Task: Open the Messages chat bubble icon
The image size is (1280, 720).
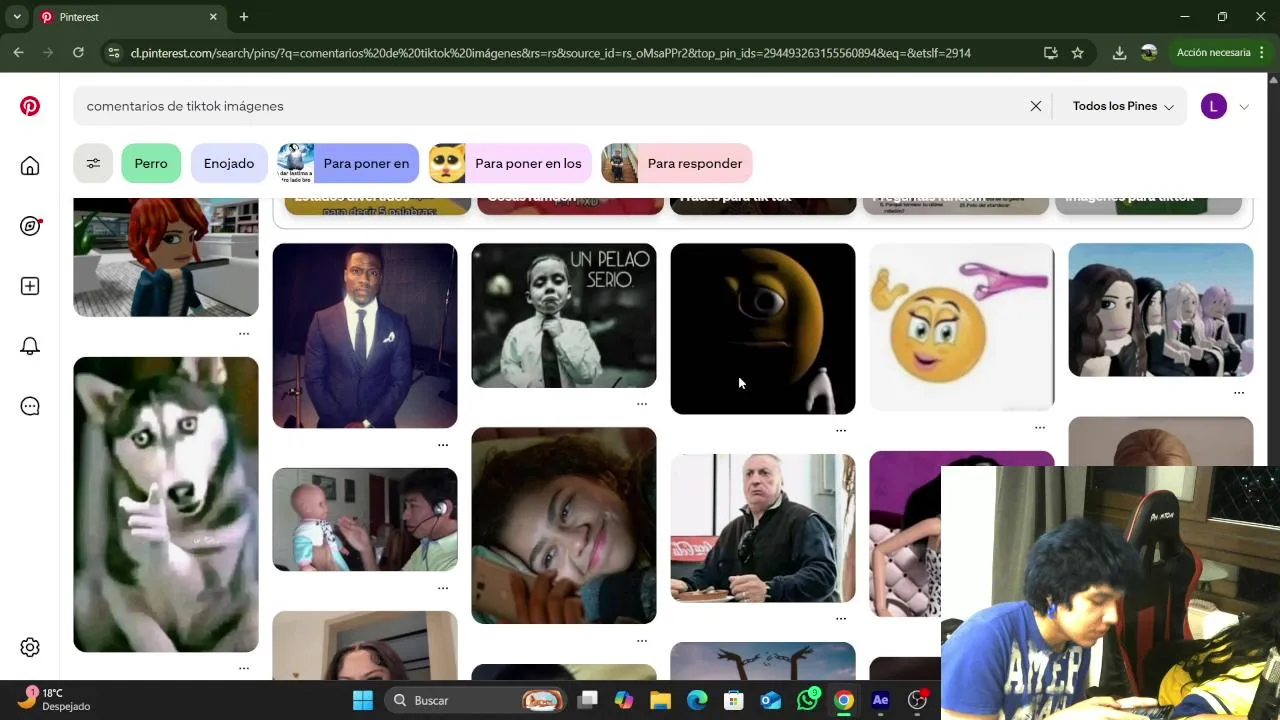Action: coord(30,406)
